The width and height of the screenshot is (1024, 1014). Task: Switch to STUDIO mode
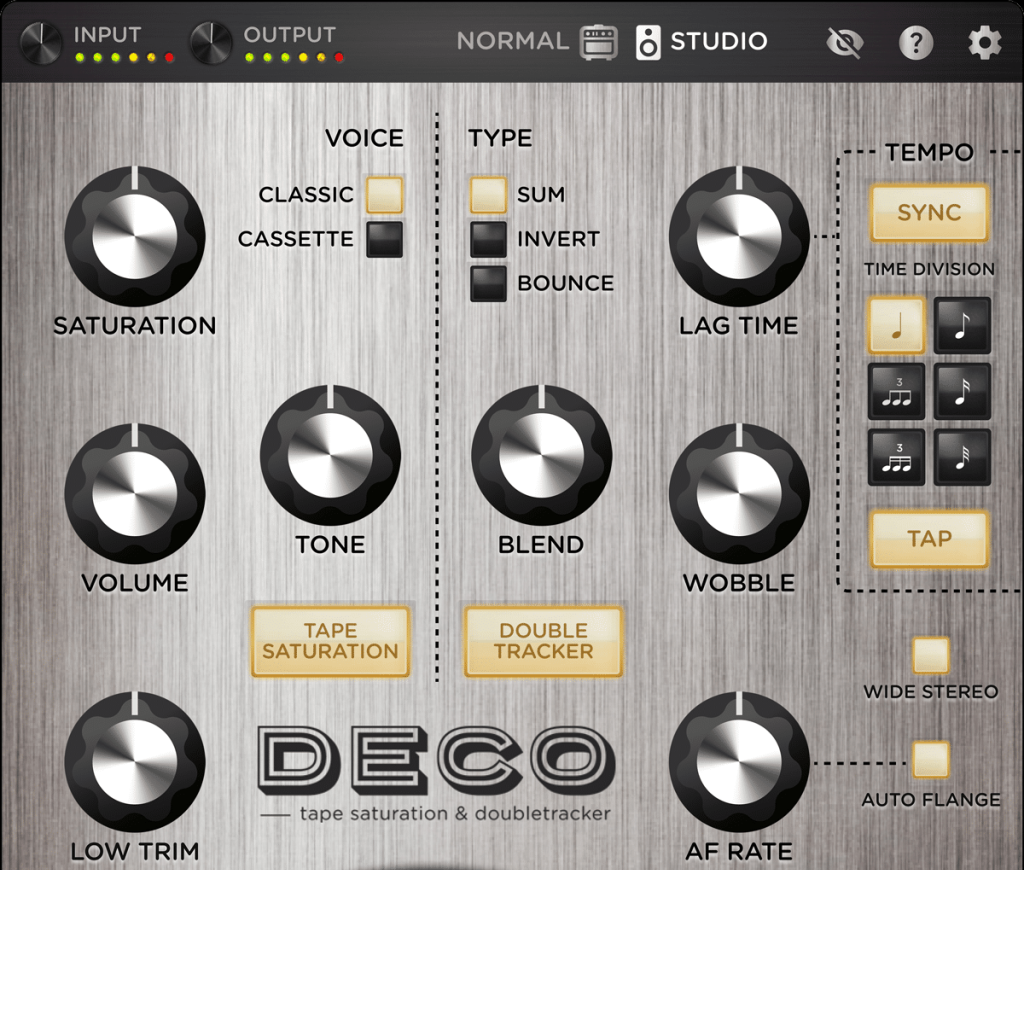tap(718, 41)
